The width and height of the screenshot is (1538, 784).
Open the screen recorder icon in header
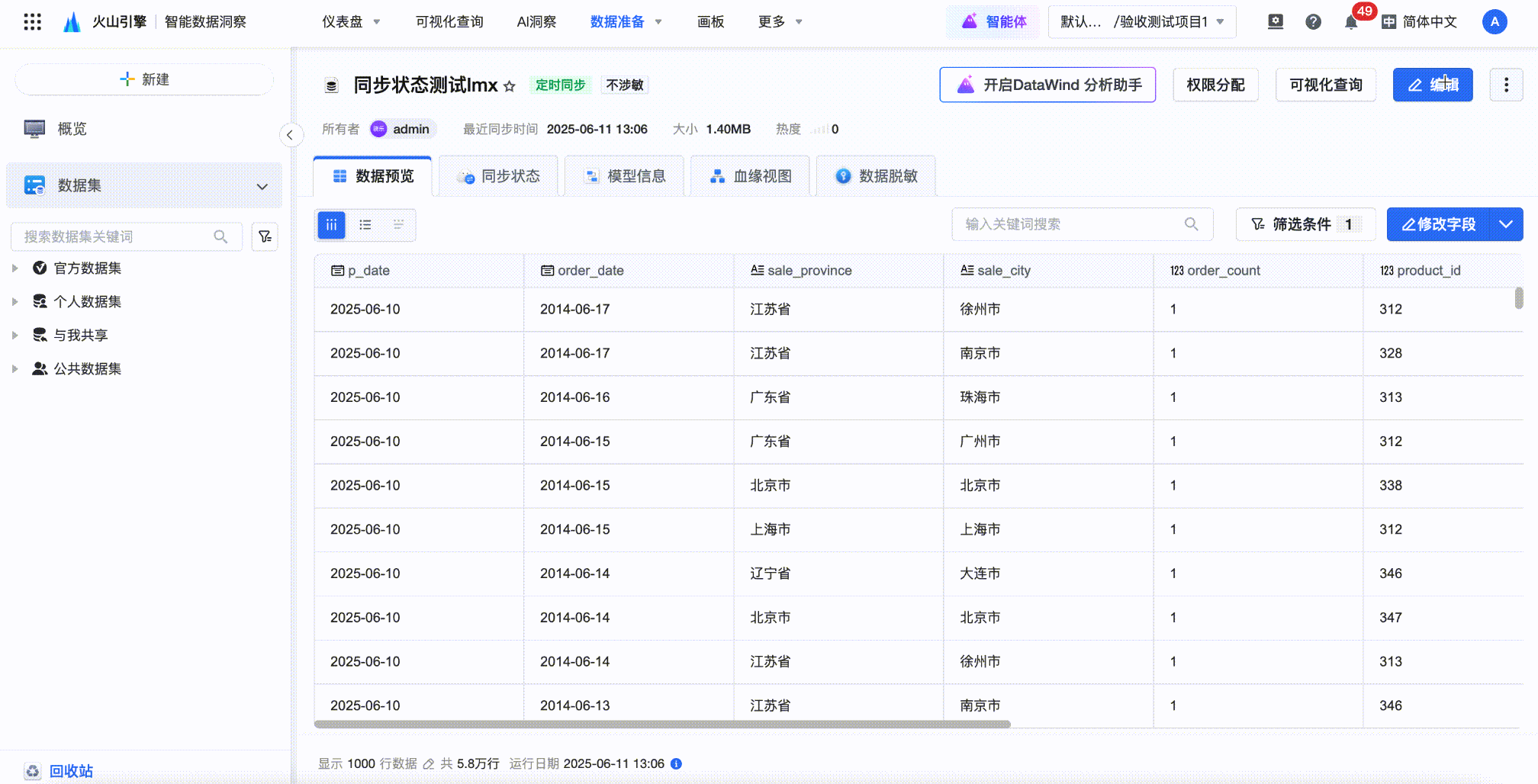pyautogui.click(x=1276, y=21)
